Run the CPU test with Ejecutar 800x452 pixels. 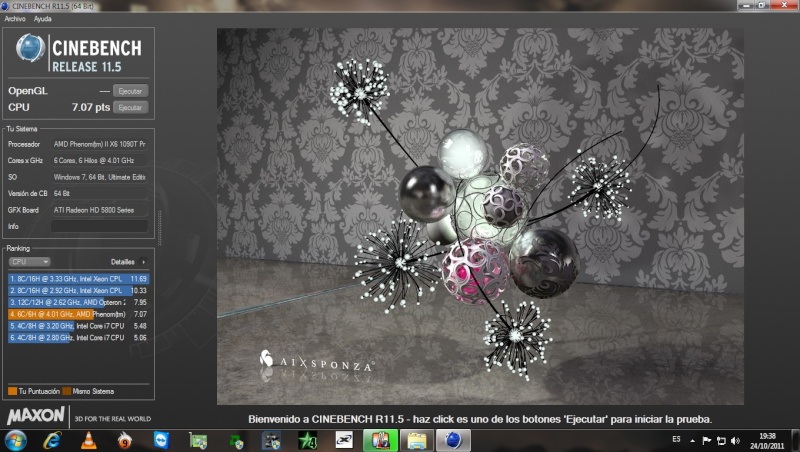[x=131, y=107]
